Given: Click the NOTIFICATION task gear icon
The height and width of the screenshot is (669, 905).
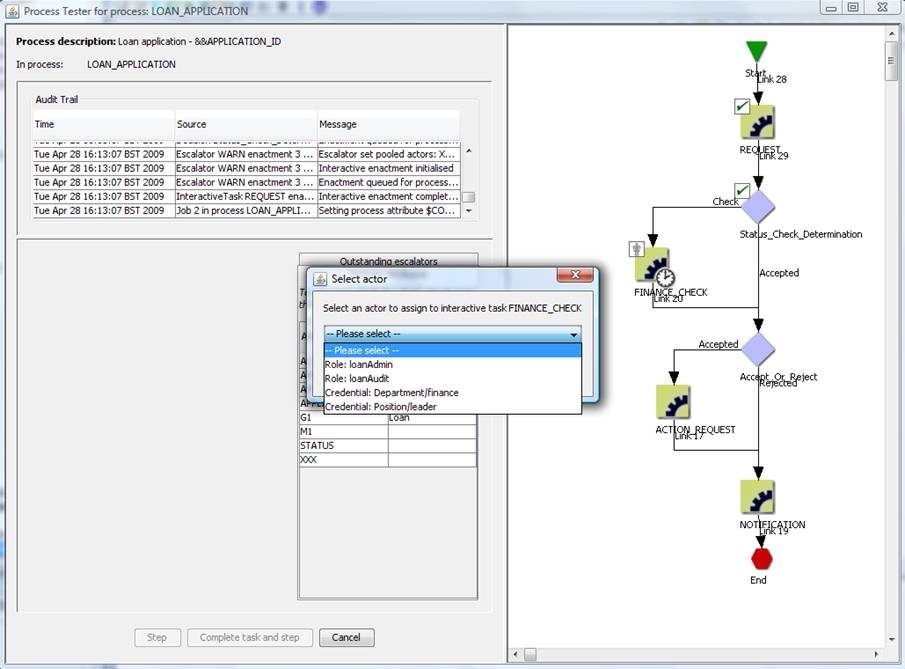Looking at the screenshot, I should (757, 497).
